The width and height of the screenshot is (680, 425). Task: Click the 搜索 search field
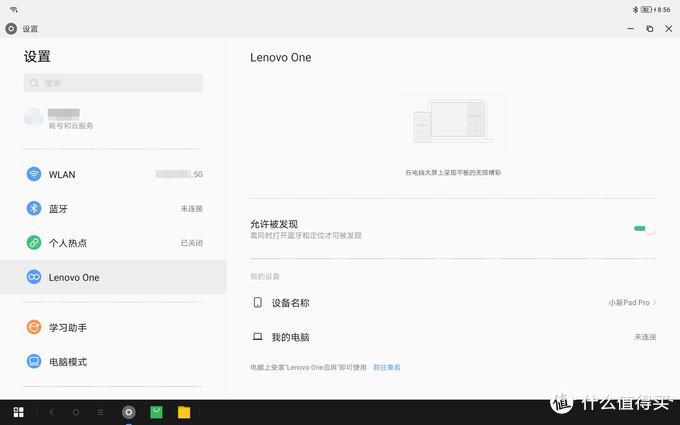pos(113,83)
